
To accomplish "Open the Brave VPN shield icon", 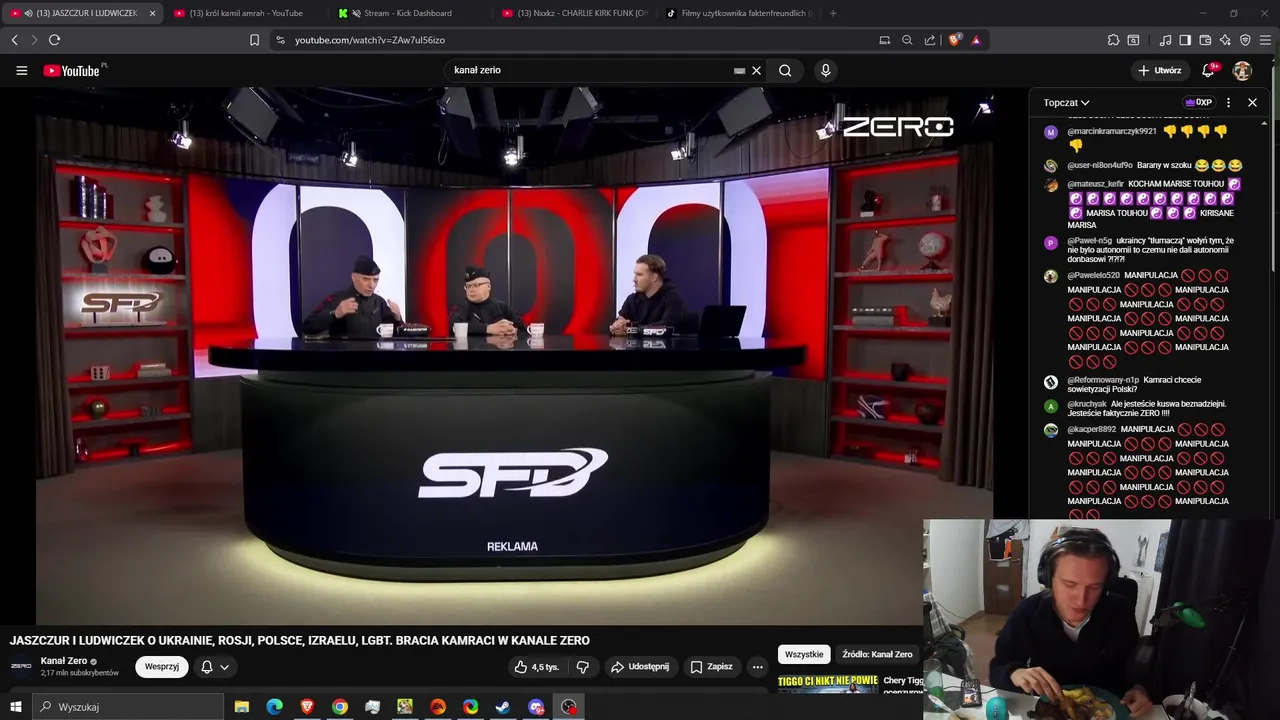I will coord(1245,40).
